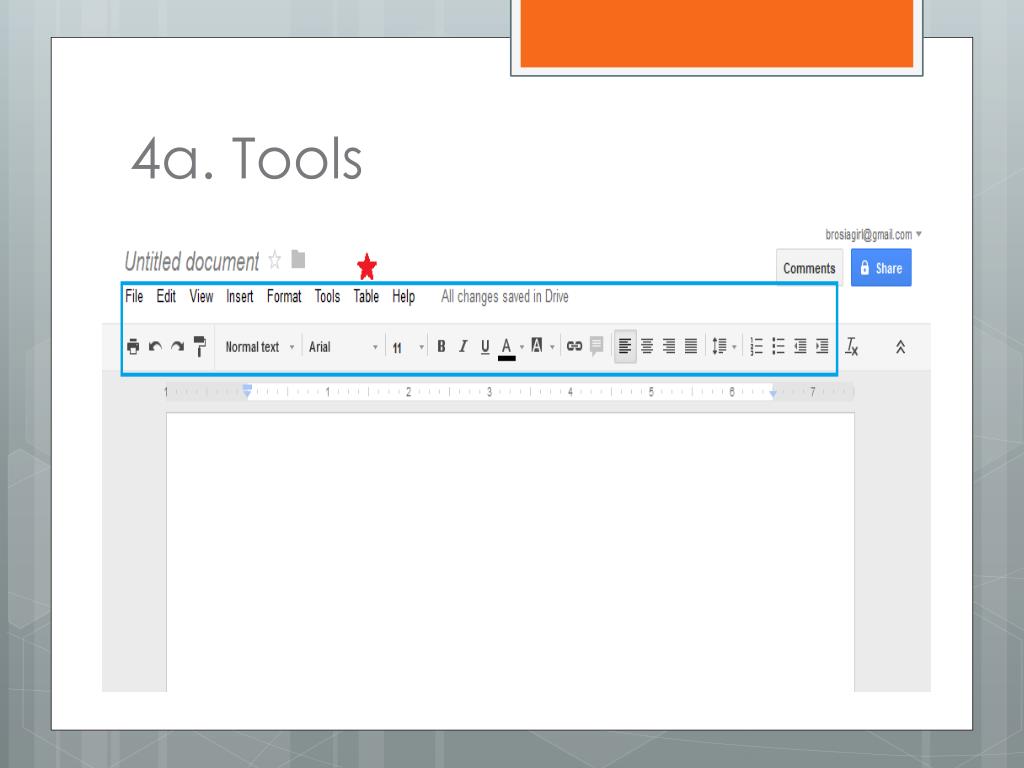Collapse the menus with double chevron

[x=900, y=347]
